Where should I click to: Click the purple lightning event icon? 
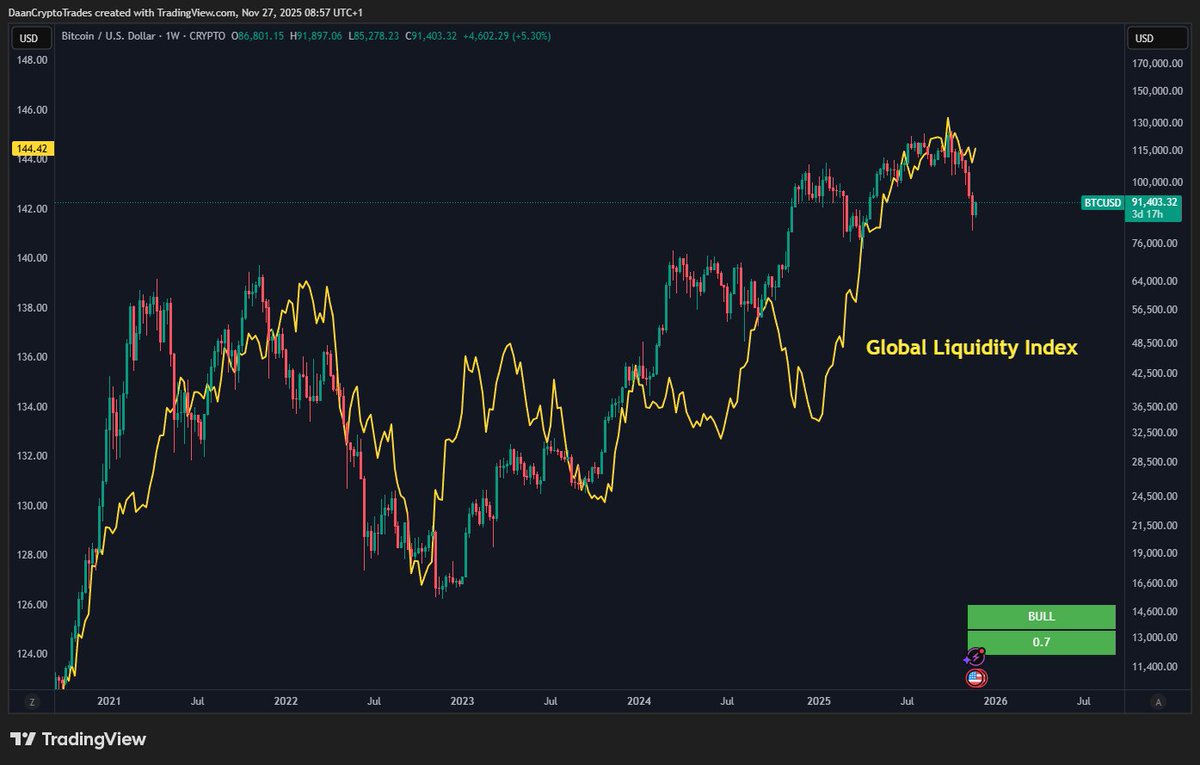click(x=975, y=657)
